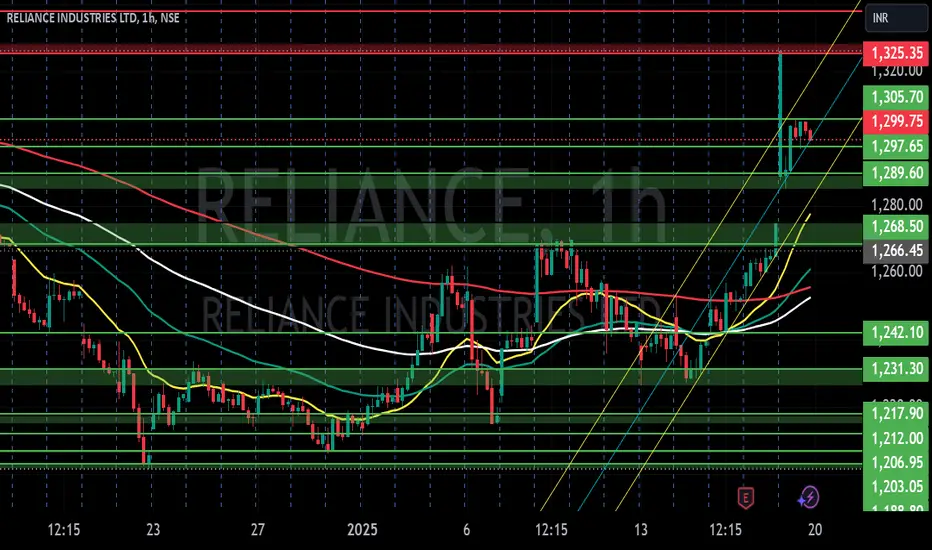932x550 pixels.
Task: Click the 20 date axis label
Action: [x=815, y=529]
